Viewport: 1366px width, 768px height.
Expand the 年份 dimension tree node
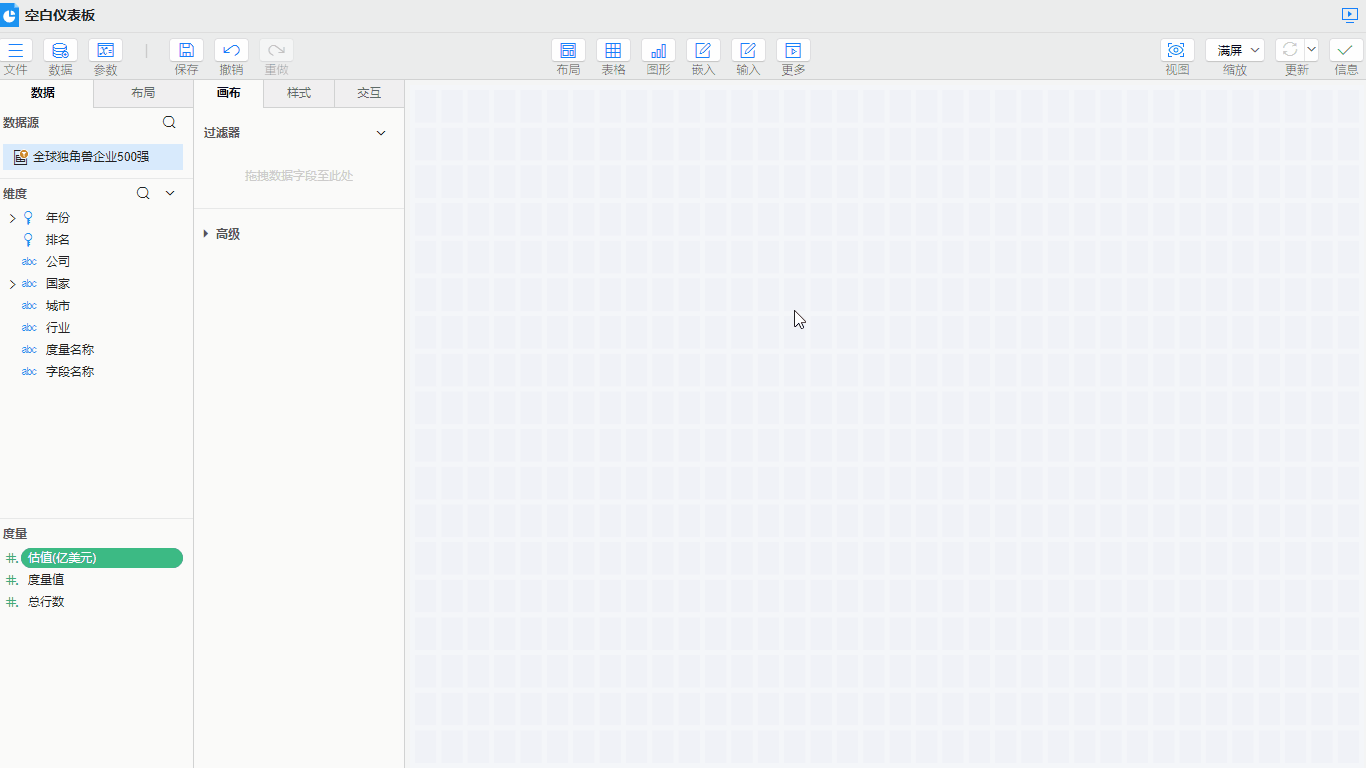tap(12, 218)
